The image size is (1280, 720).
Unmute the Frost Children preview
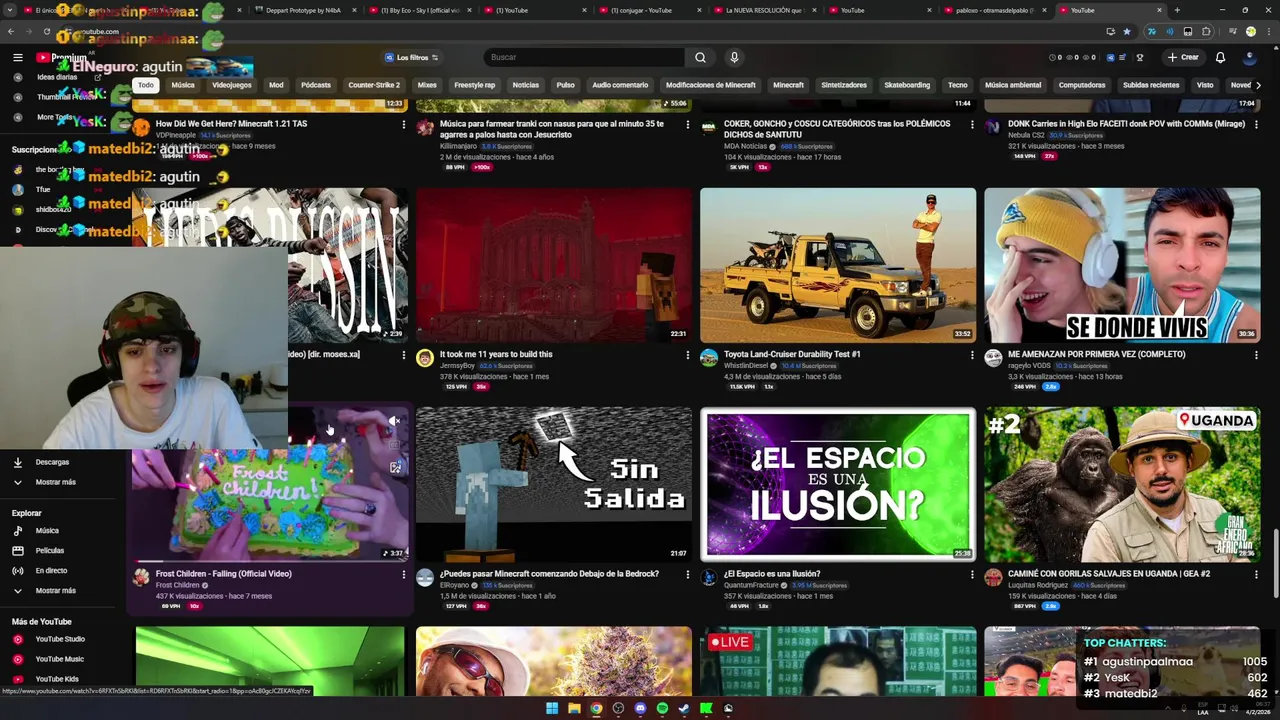pyautogui.click(x=394, y=422)
